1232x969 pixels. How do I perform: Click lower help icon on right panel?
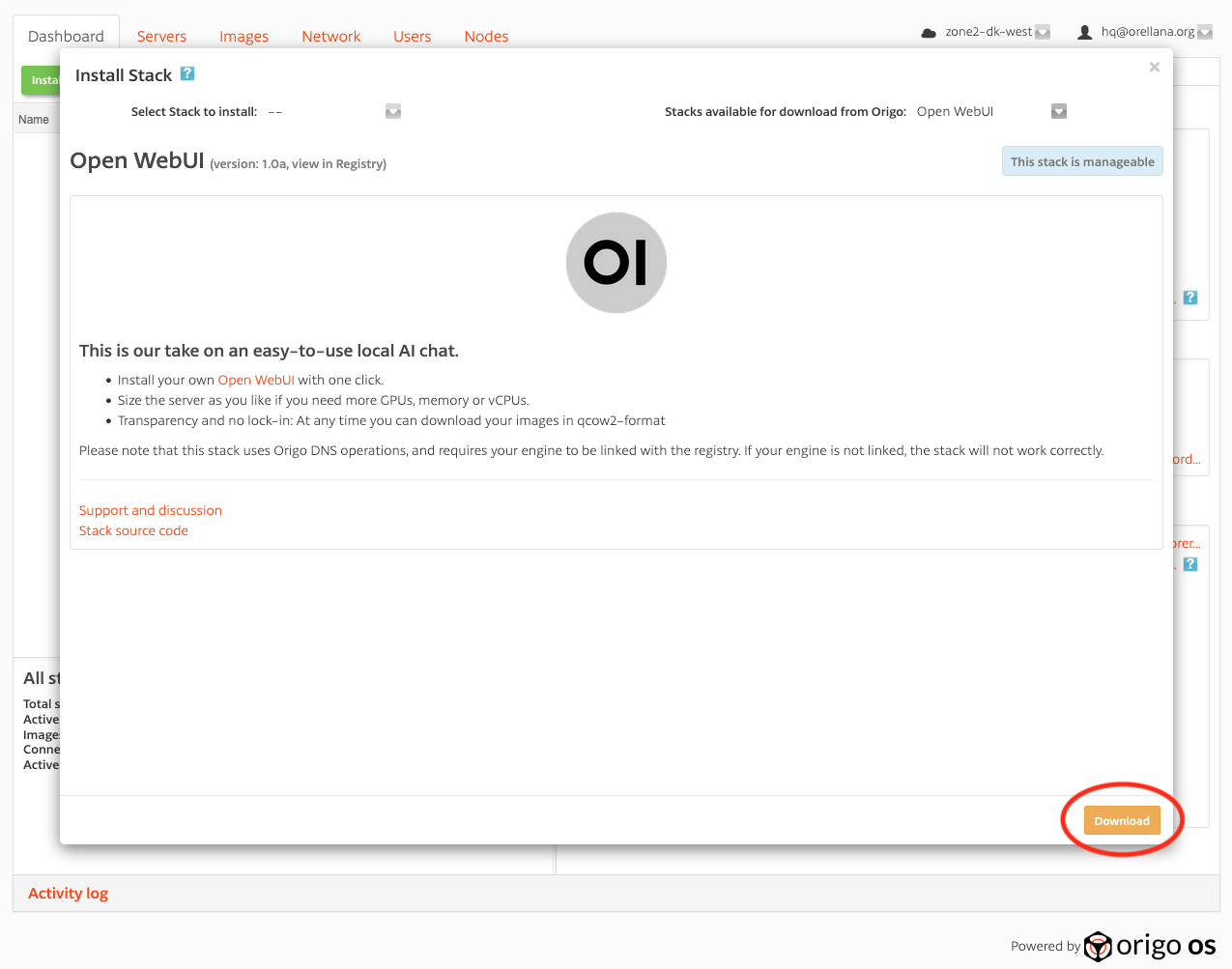(x=1190, y=564)
